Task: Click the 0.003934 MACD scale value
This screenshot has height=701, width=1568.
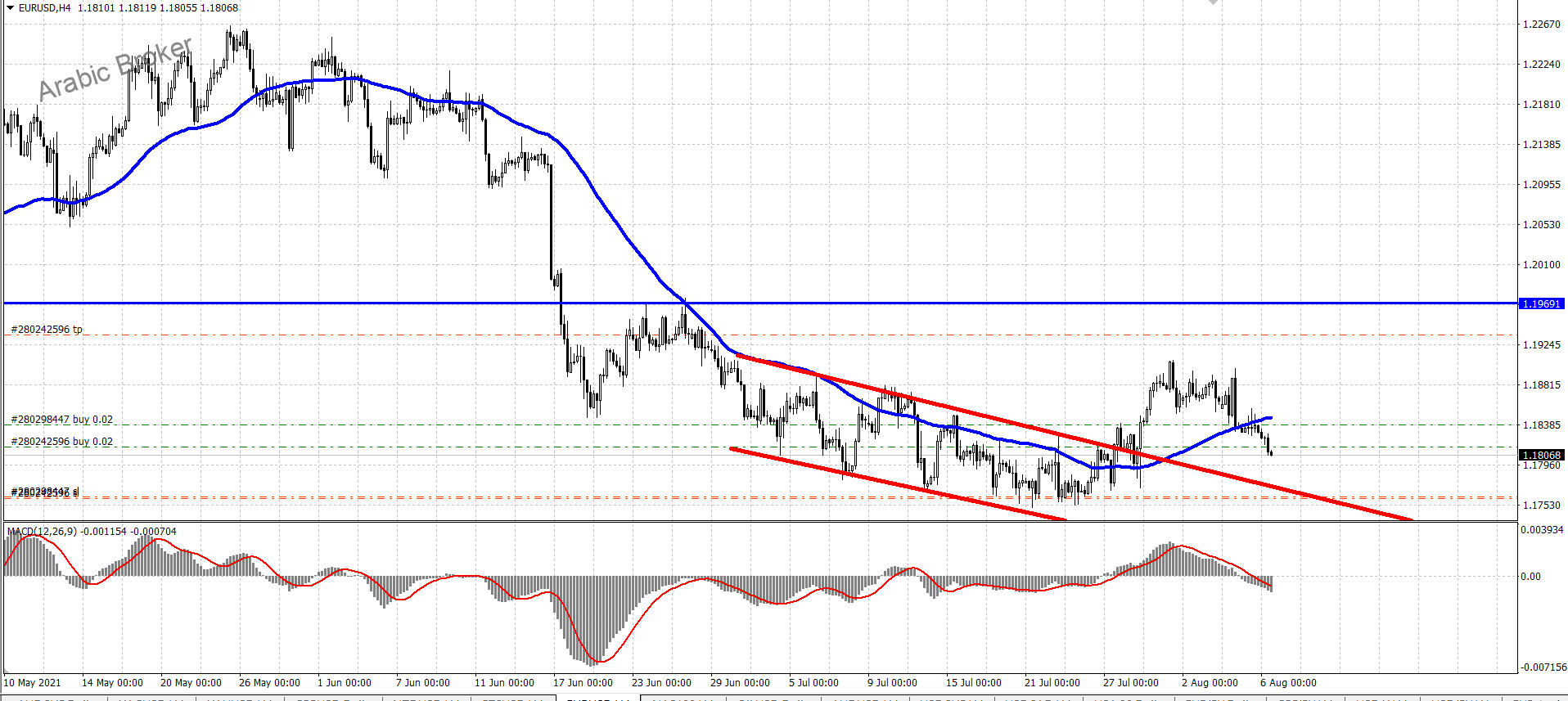Action: coord(1542,530)
